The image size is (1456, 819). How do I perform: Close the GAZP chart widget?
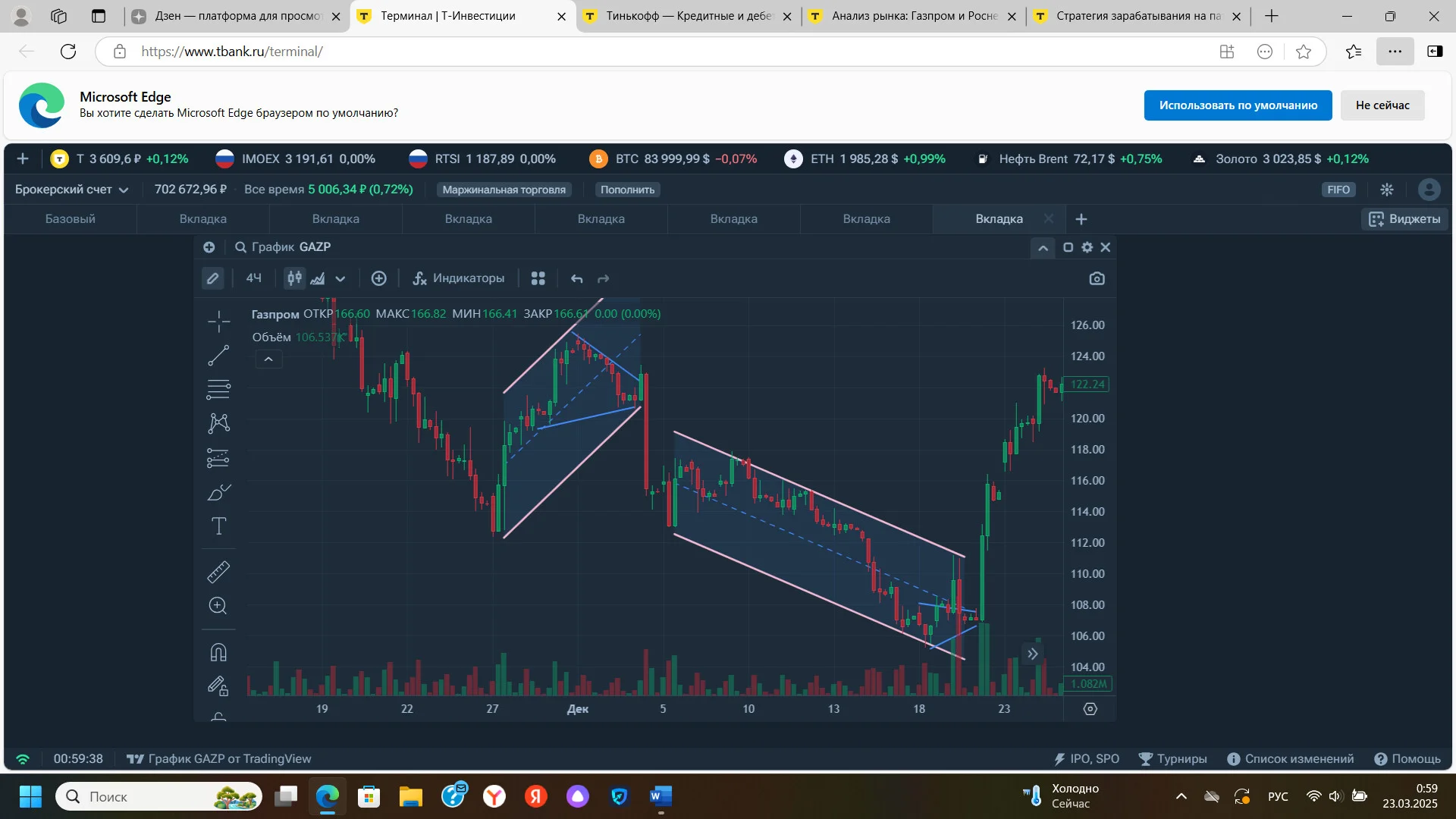pos(1106,247)
